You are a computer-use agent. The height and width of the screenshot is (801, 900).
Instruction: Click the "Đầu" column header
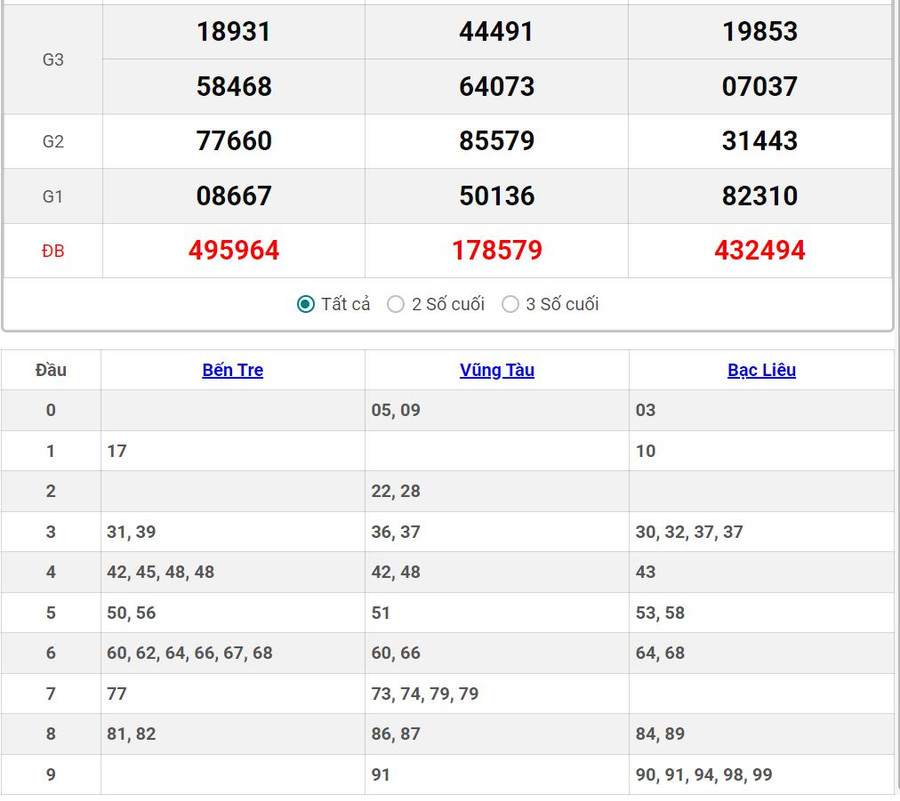point(51,370)
